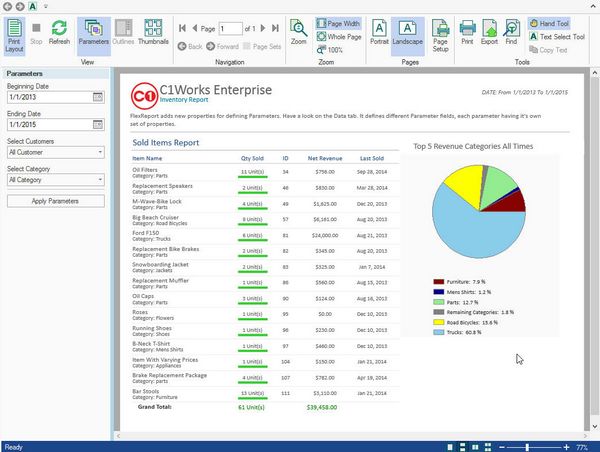Click the Furniture legend color swatch
600x452 pixels.
pos(439,282)
